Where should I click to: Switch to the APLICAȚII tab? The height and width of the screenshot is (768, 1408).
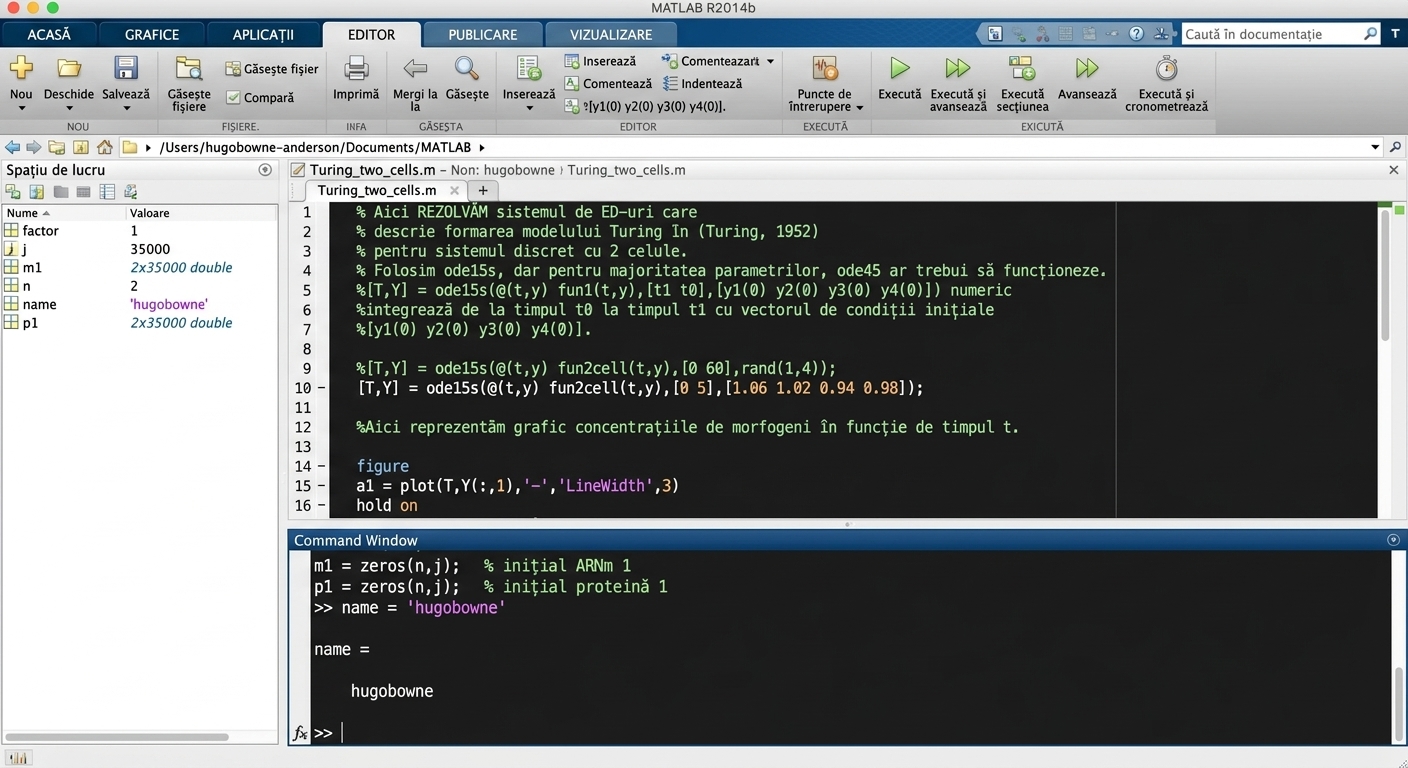[x=263, y=34]
